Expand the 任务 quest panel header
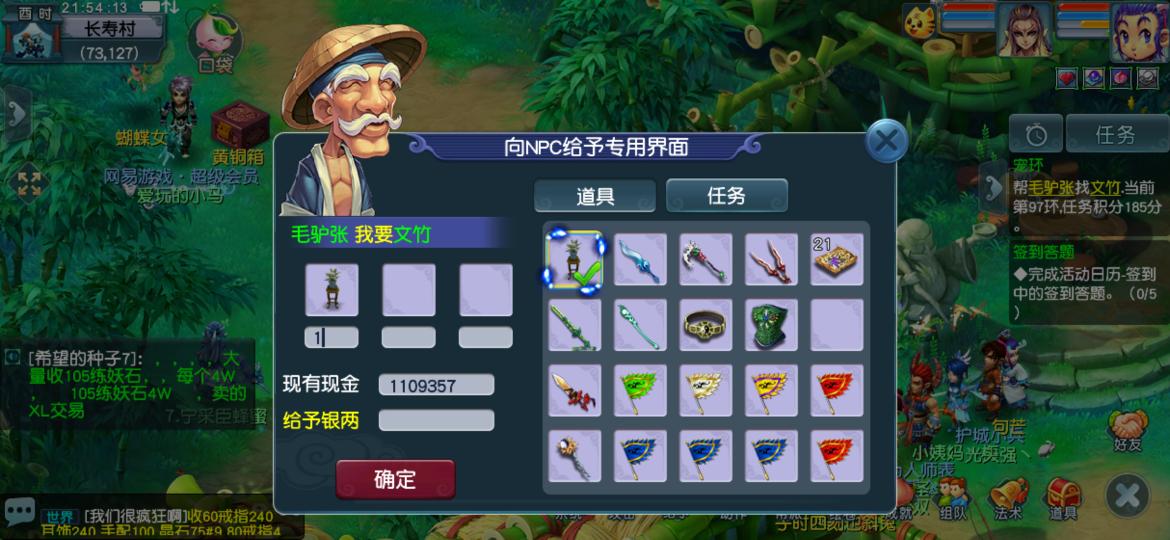 click(x=1116, y=134)
